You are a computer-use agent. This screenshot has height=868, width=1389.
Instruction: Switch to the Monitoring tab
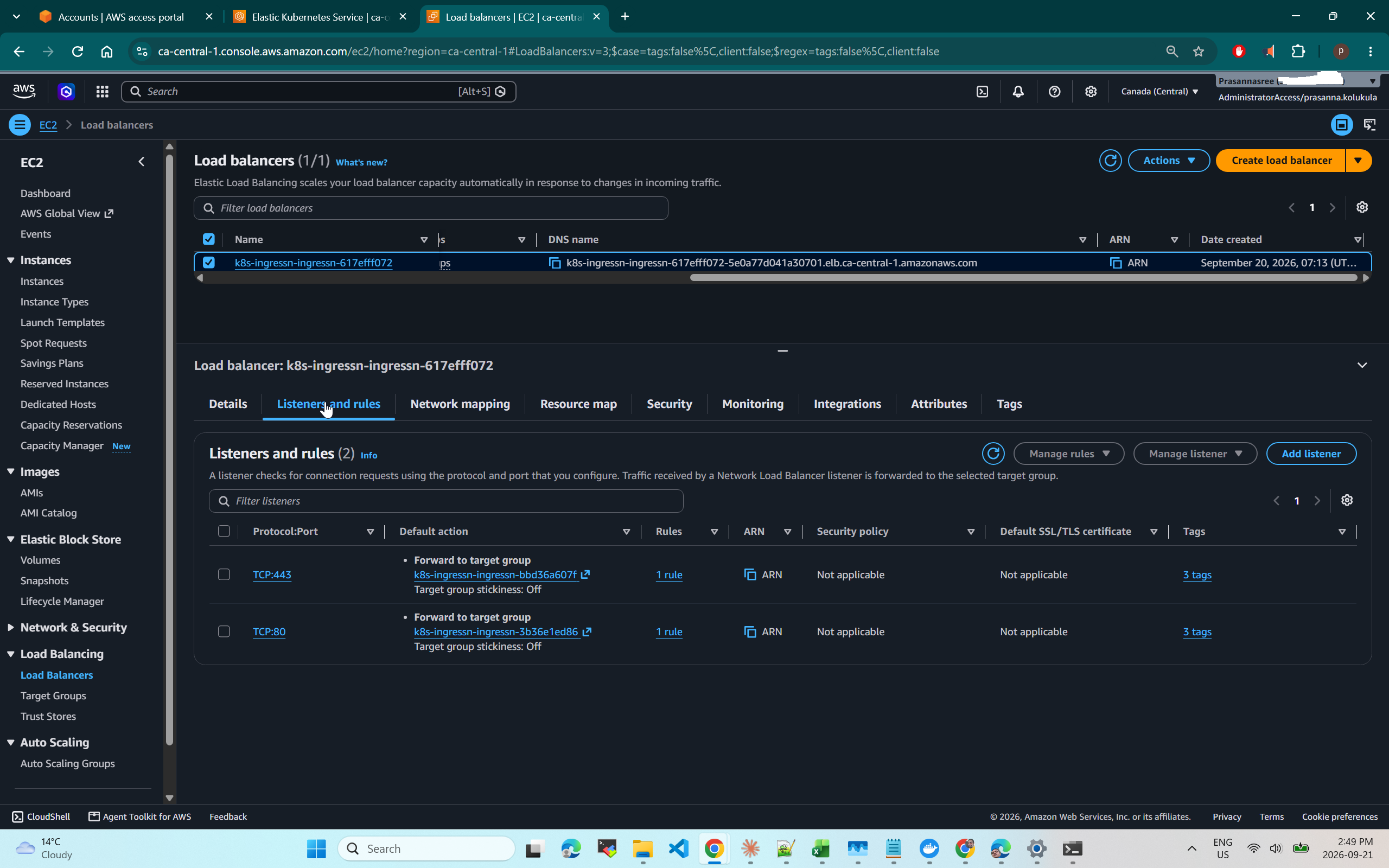753,404
